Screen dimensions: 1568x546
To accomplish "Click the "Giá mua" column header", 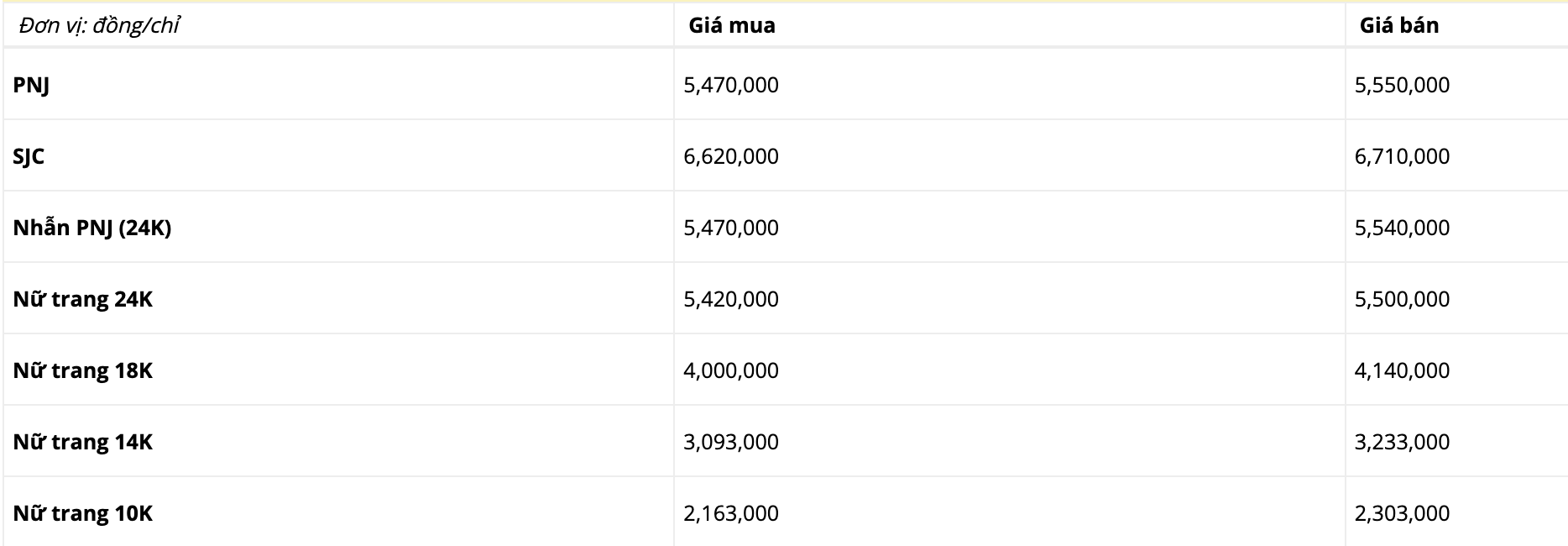I will (x=732, y=26).
